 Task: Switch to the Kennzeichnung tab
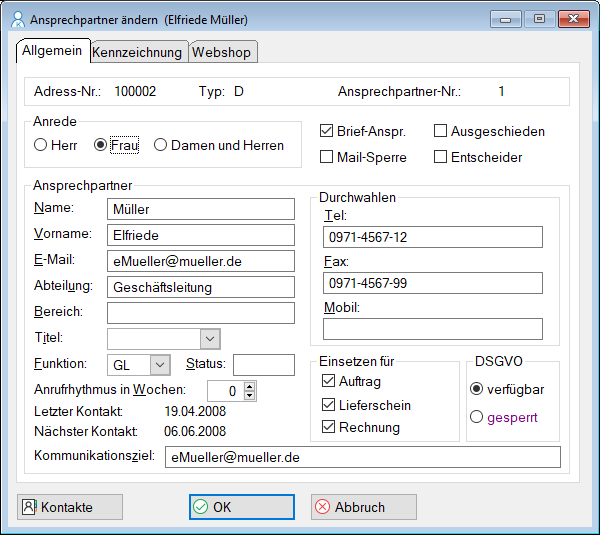[137, 52]
